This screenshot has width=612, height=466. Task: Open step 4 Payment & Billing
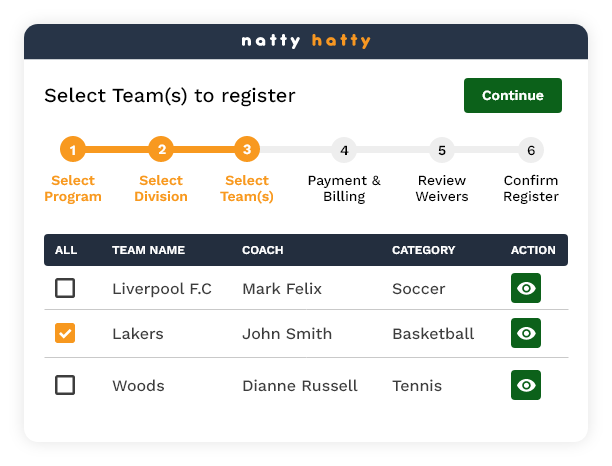[x=344, y=150]
